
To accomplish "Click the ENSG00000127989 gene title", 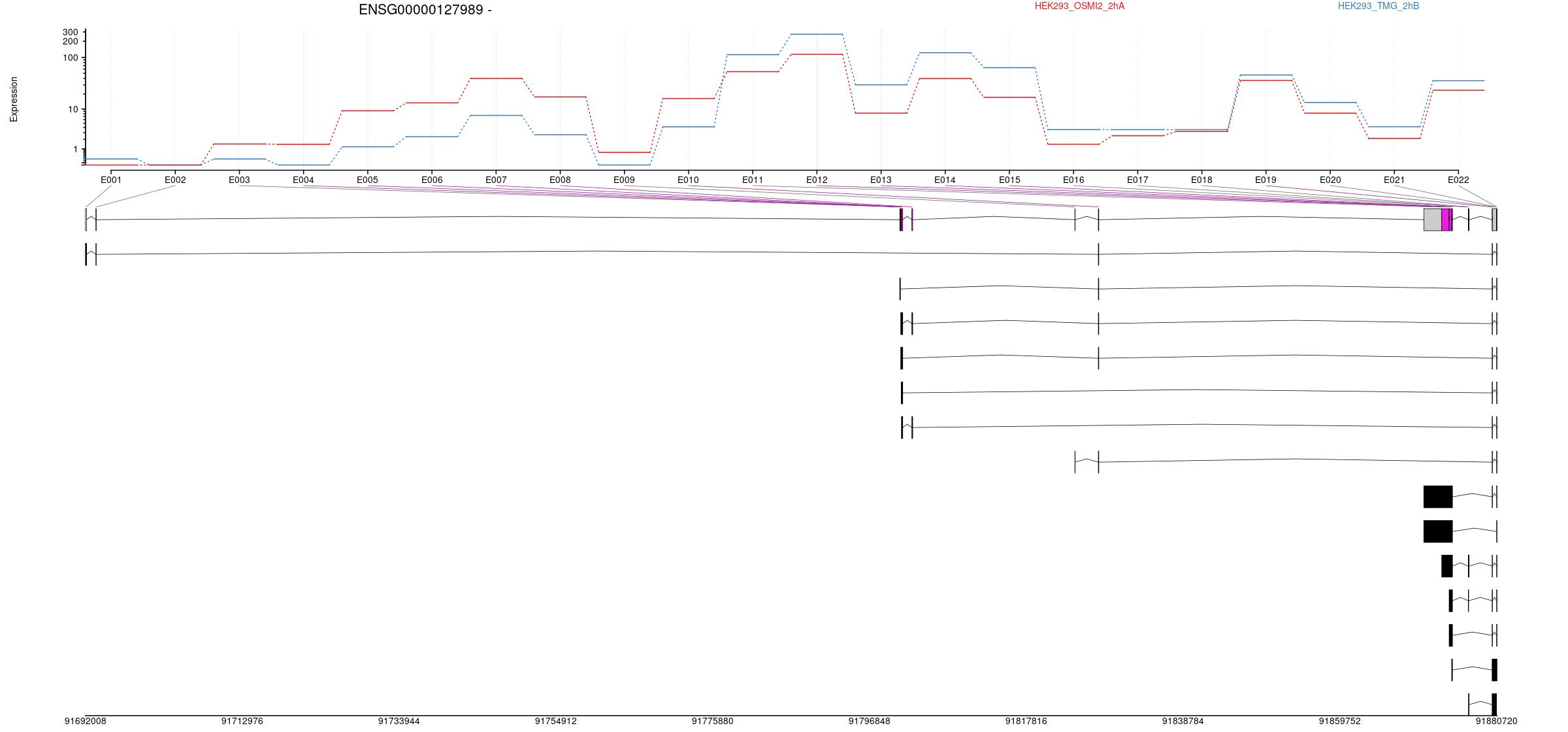I will 425,10.
